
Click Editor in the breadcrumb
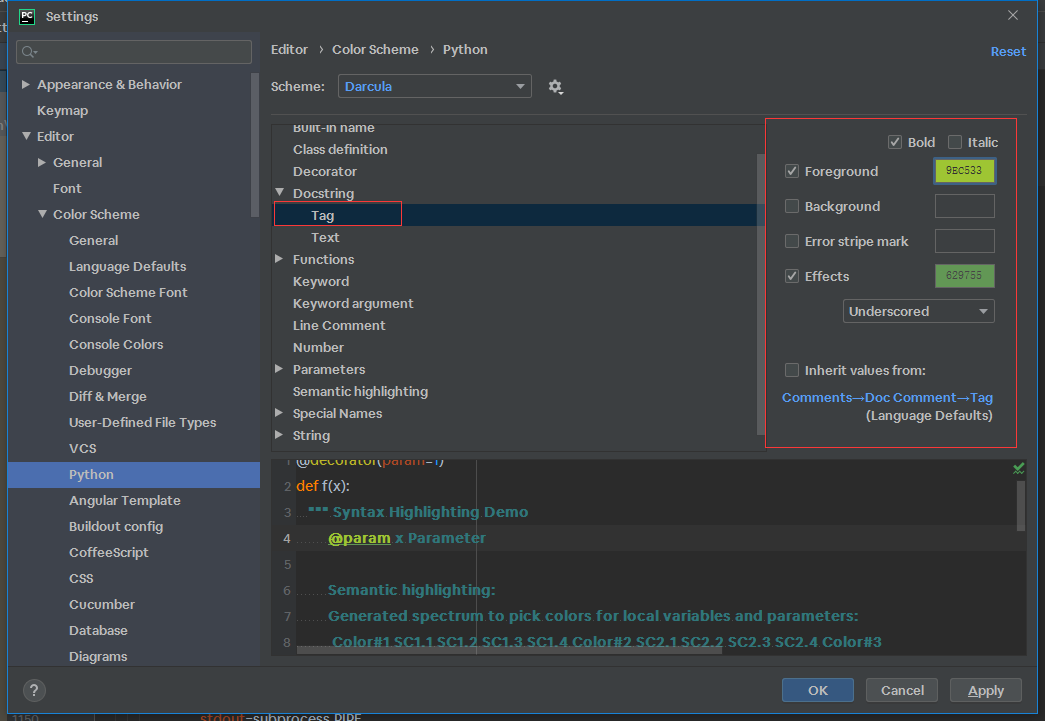click(289, 49)
